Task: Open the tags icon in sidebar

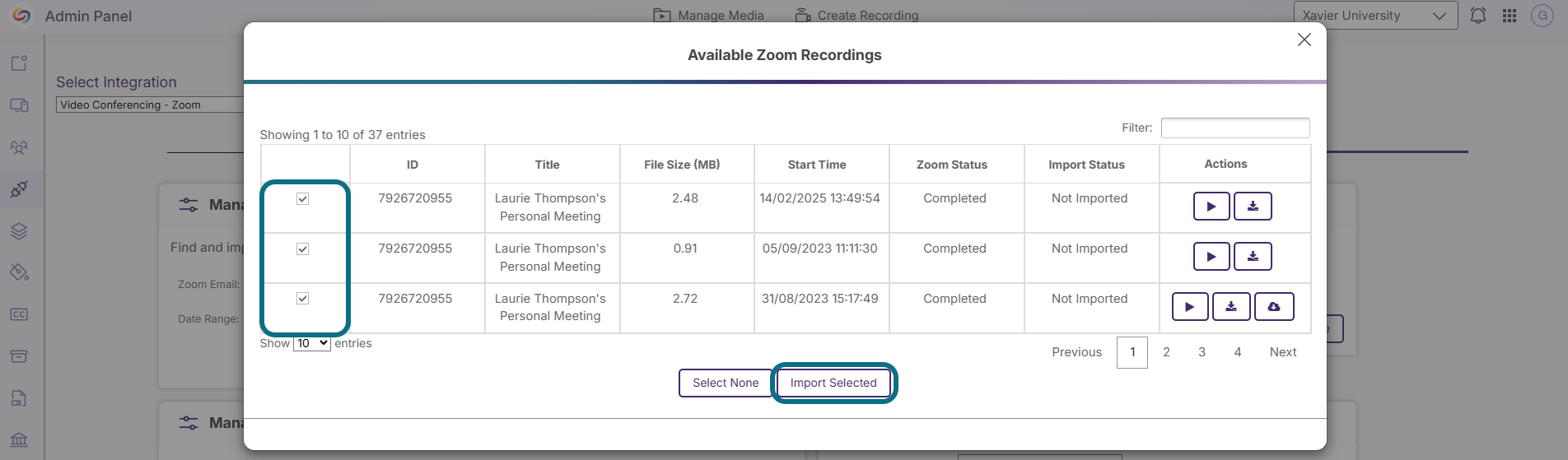Action: [x=19, y=272]
